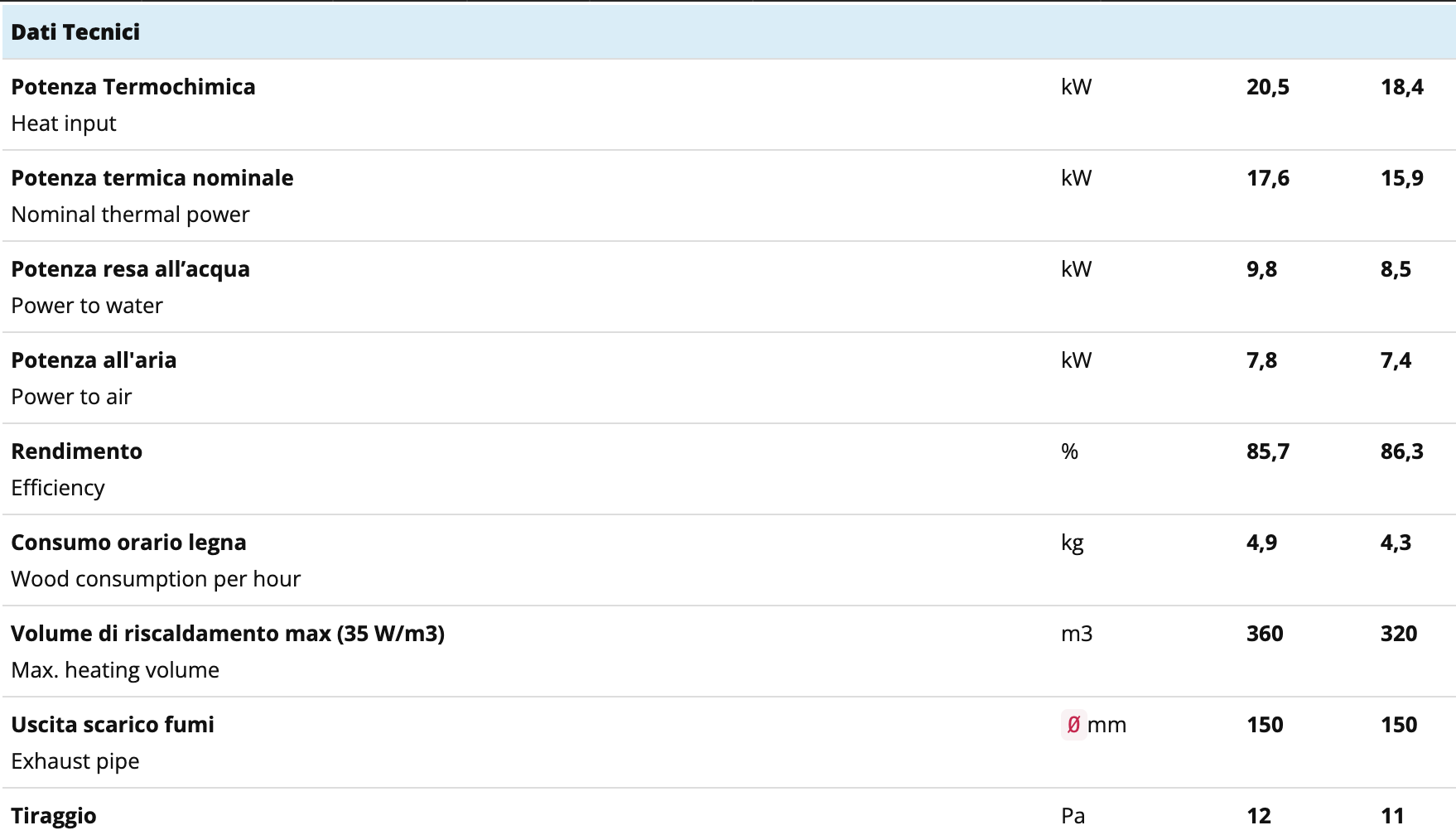Image resolution: width=1456 pixels, height=835 pixels.
Task: Click the Tiraggio row label
Action: click(x=54, y=816)
